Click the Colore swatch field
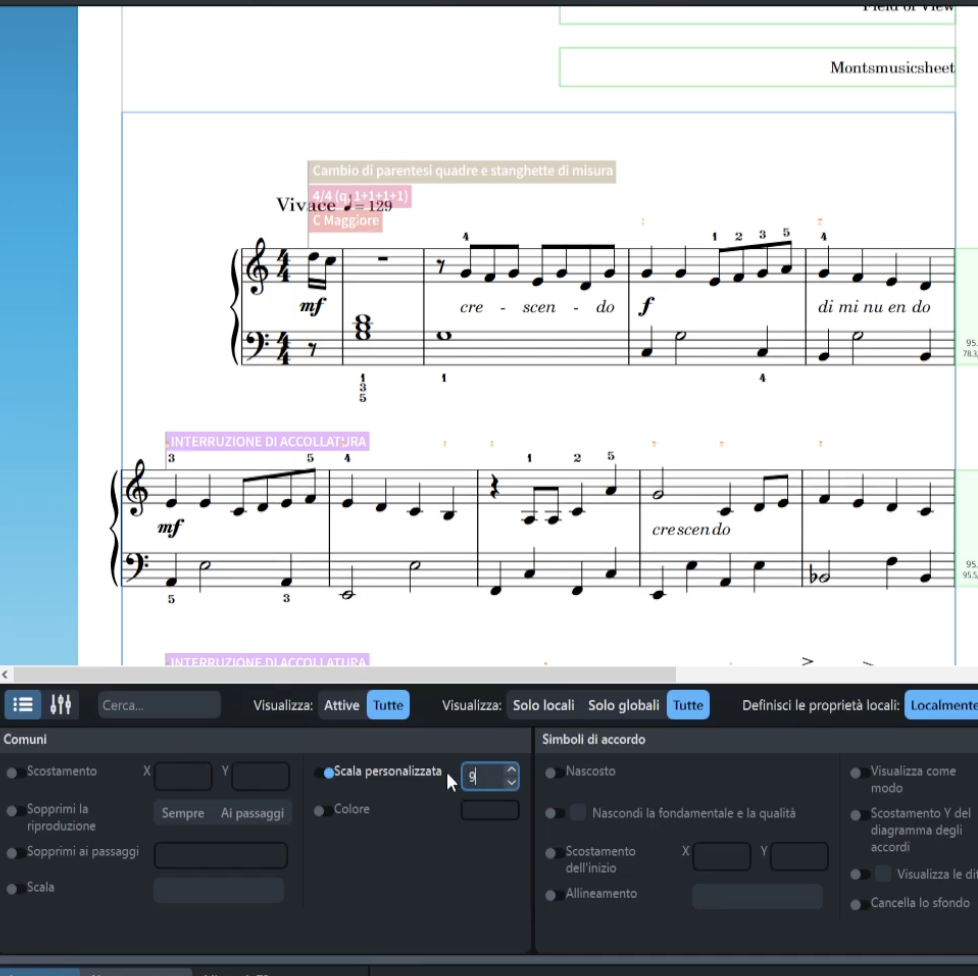 [489, 811]
